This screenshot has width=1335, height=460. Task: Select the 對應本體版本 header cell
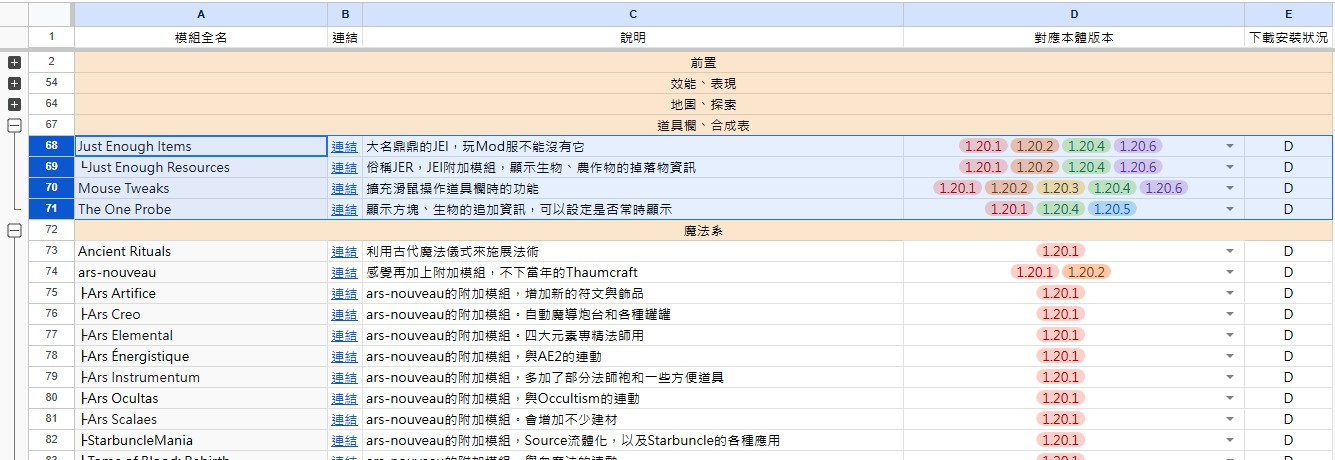pyautogui.click(x=1074, y=37)
